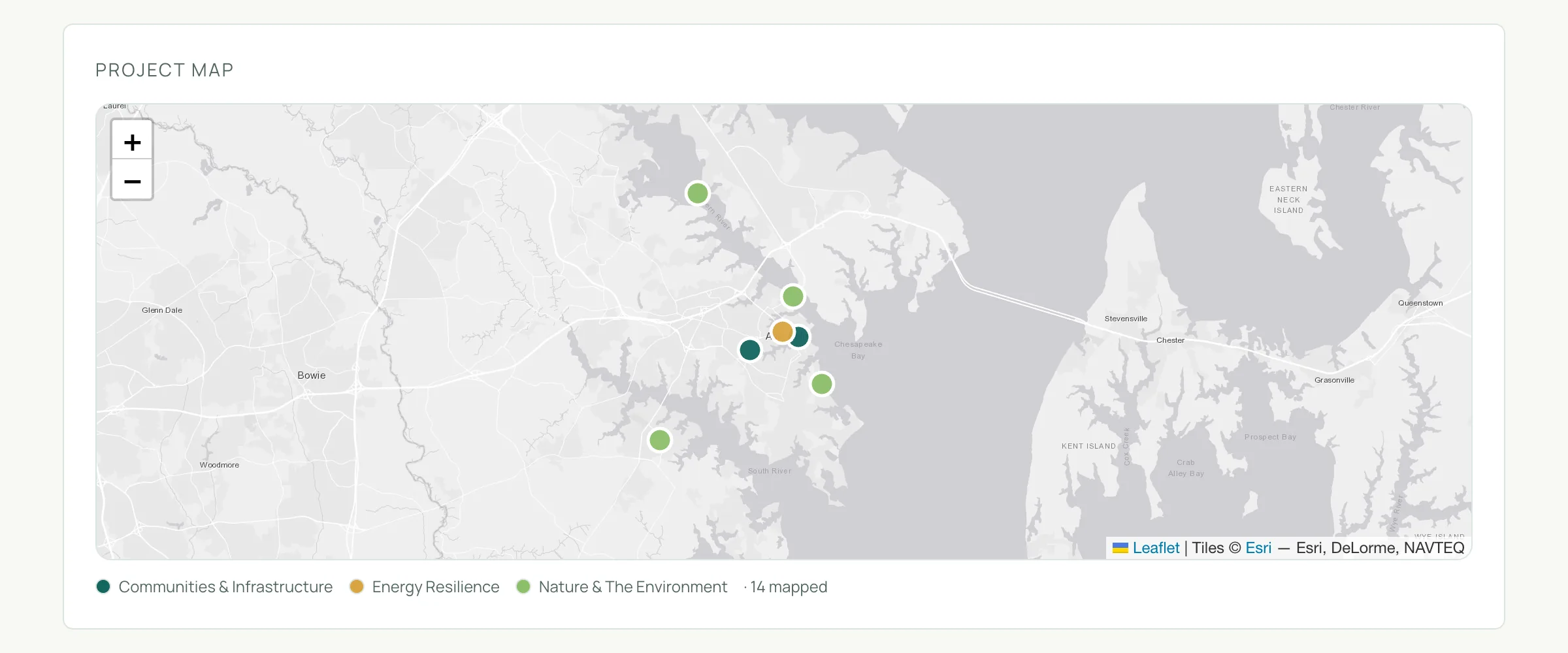Click the "KENT ISLAND" map label

(1088, 446)
